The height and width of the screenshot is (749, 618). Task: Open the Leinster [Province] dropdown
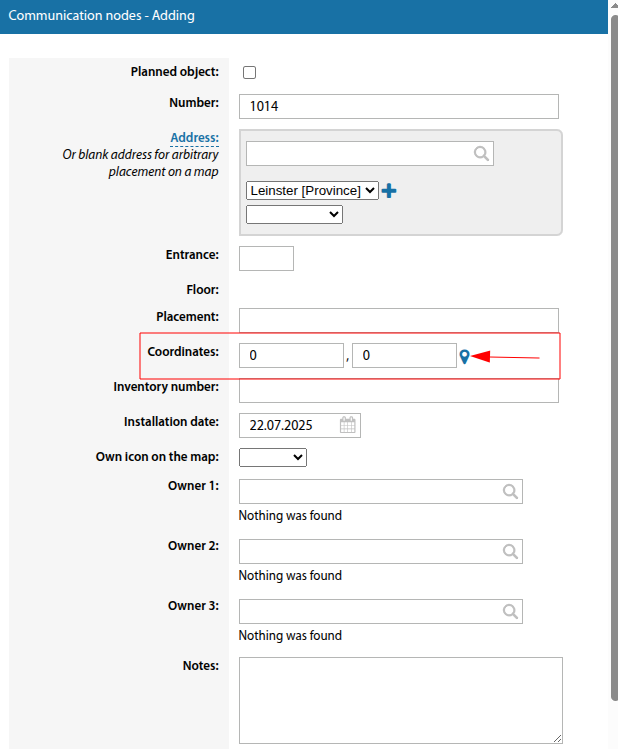click(x=312, y=190)
